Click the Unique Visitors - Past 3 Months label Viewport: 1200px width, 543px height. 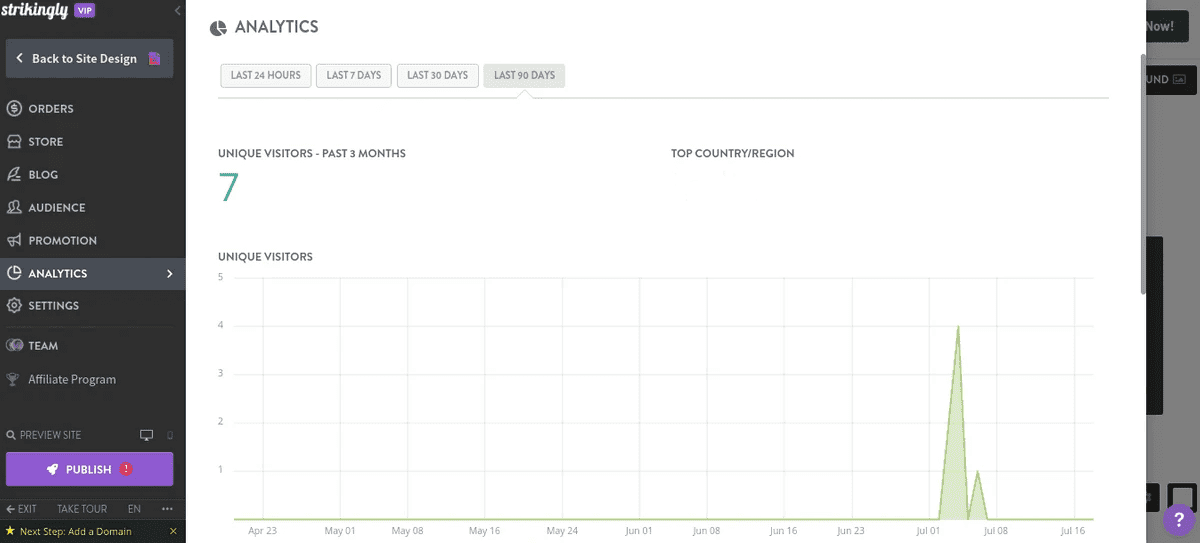[x=312, y=154]
